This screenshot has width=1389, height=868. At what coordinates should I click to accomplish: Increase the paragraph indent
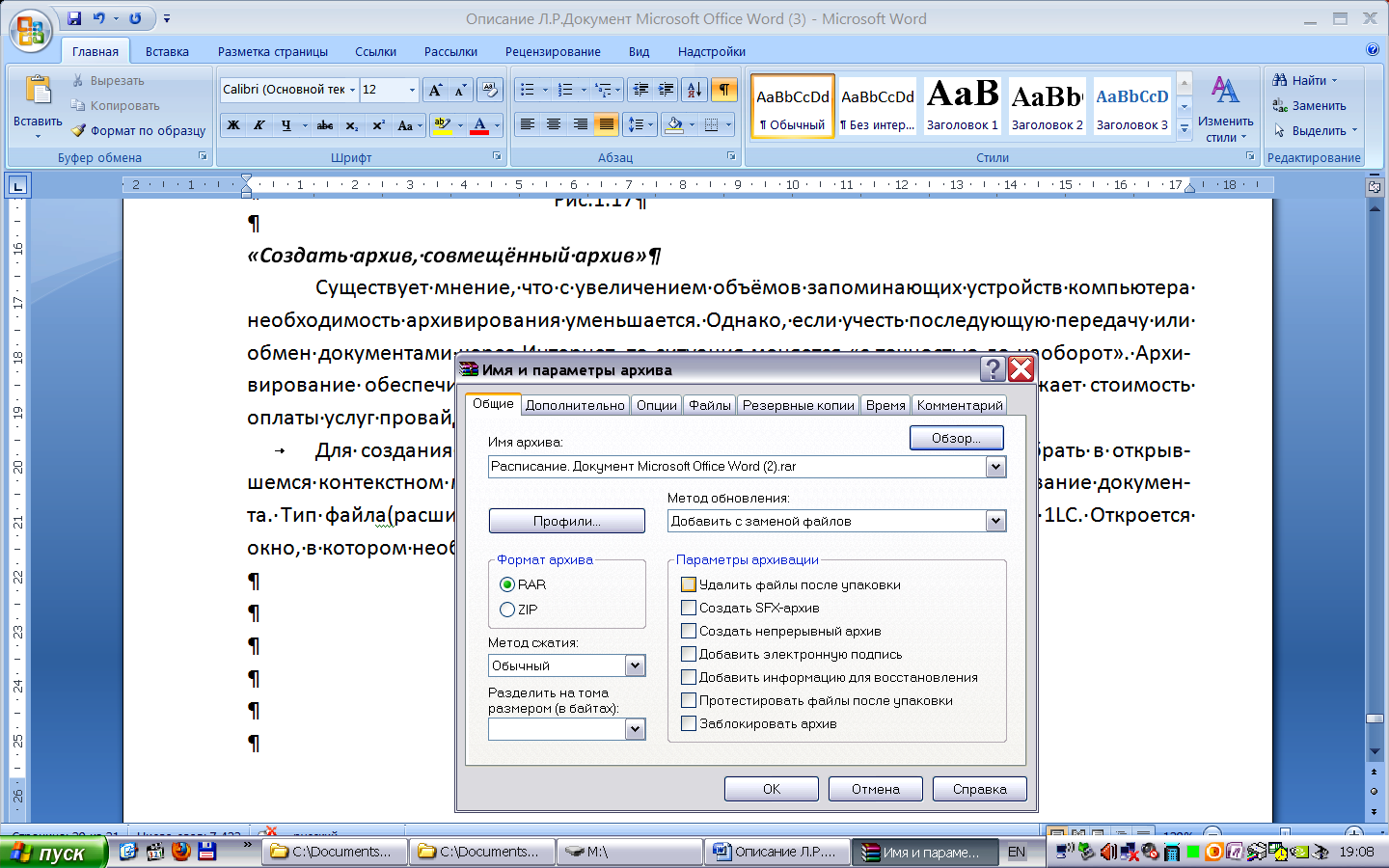coord(666,90)
